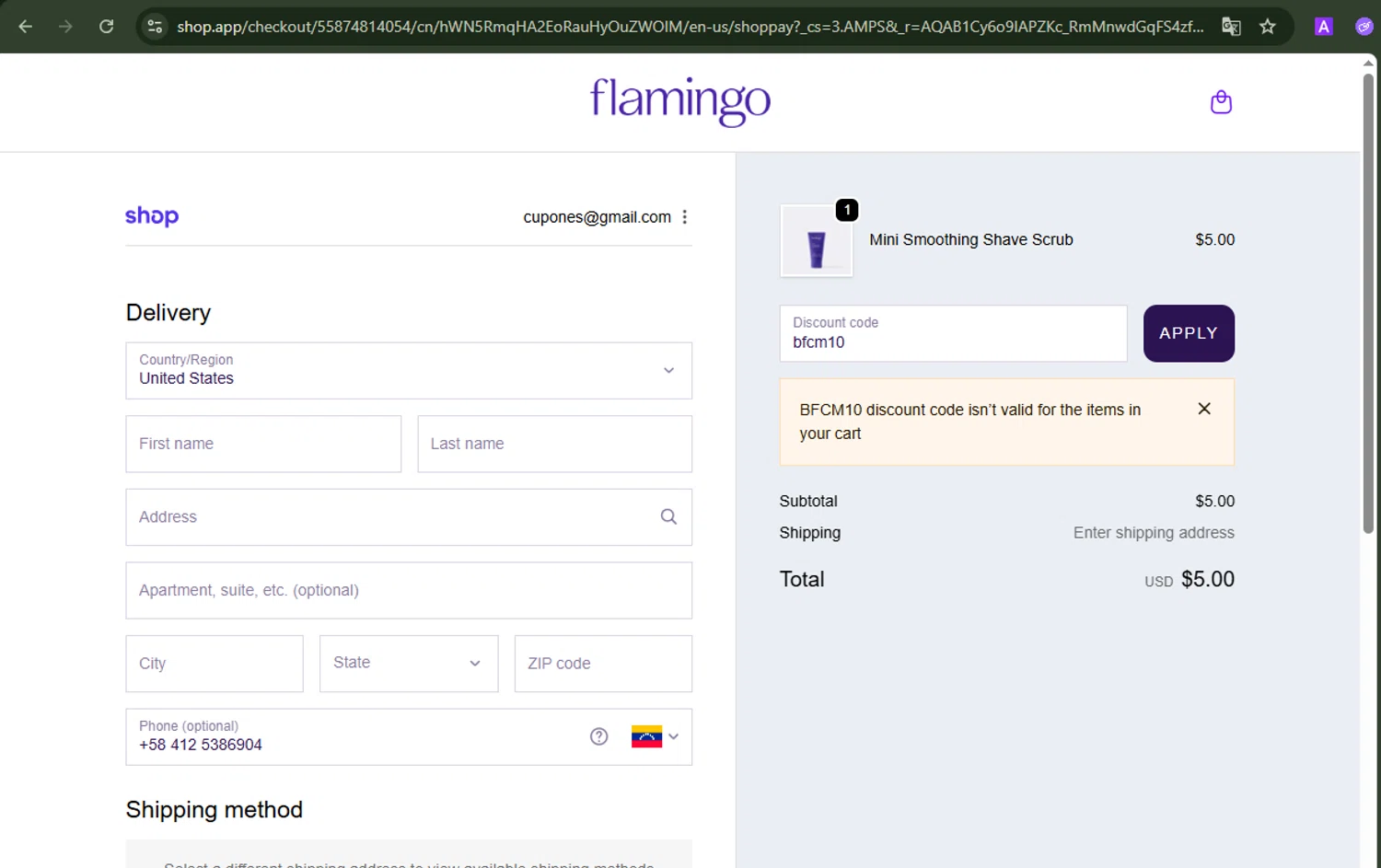This screenshot has width=1381, height=868.
Task: Dismiss the invalid discount code message
Action: 1204,409
